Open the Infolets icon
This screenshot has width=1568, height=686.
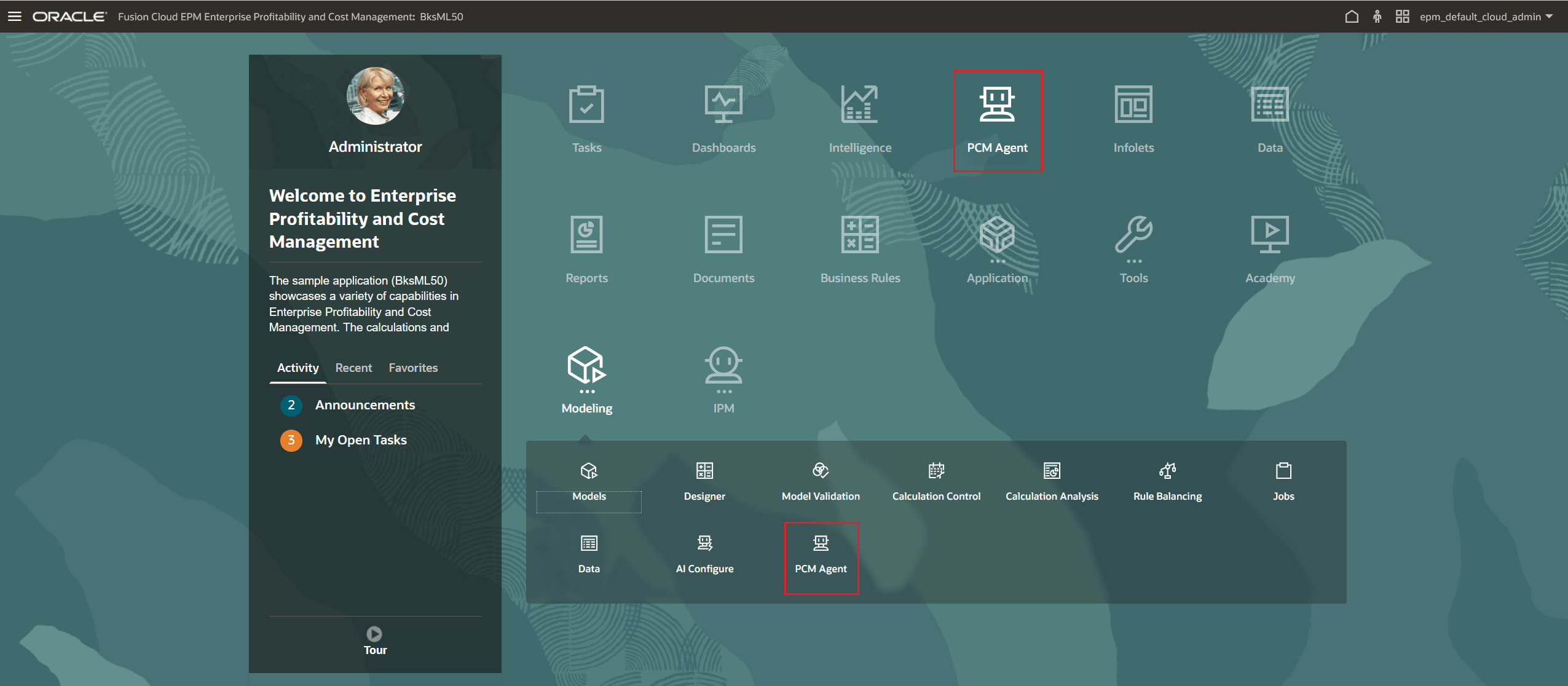click(1133, 117)
